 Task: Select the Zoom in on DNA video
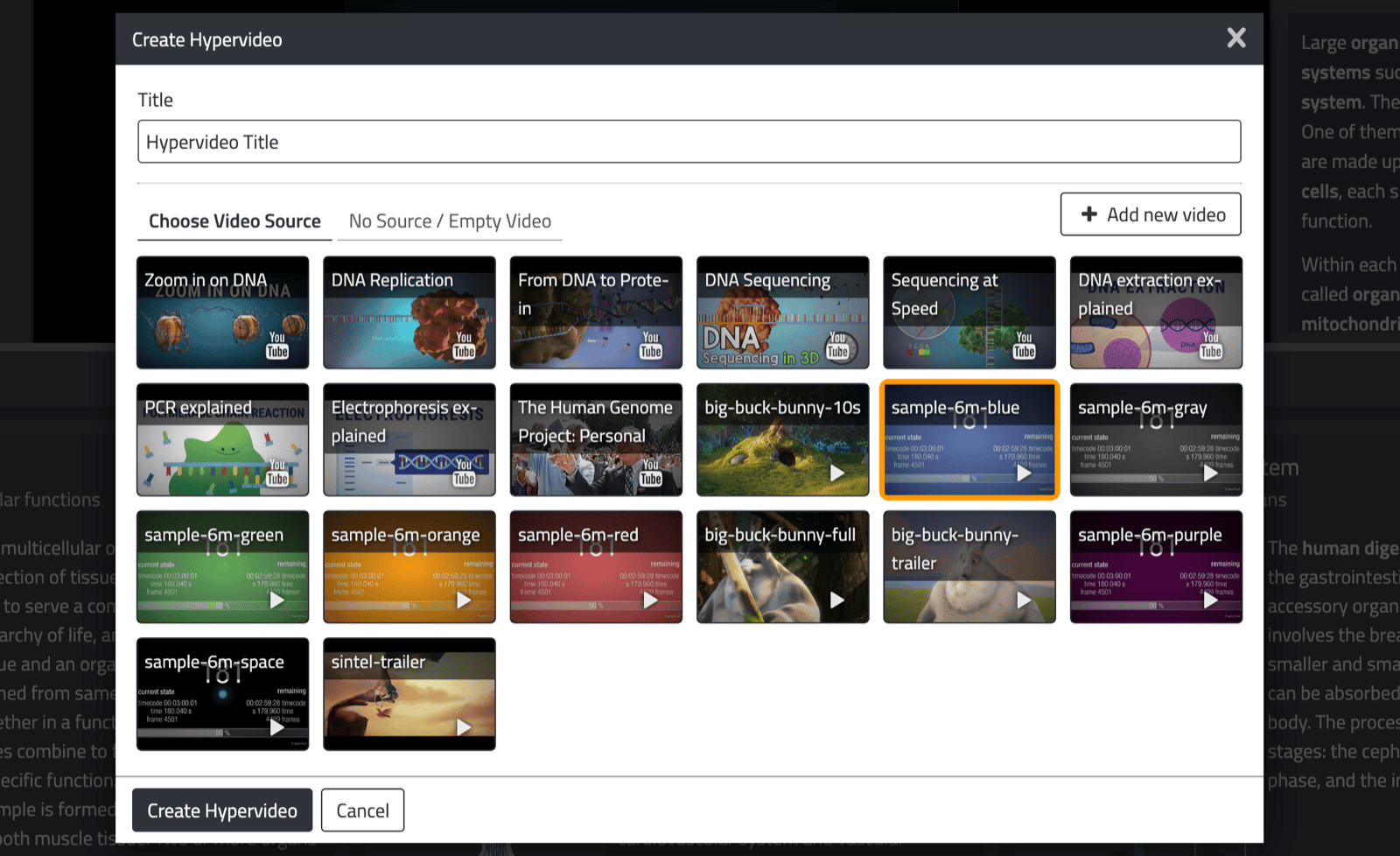(222, 312)
